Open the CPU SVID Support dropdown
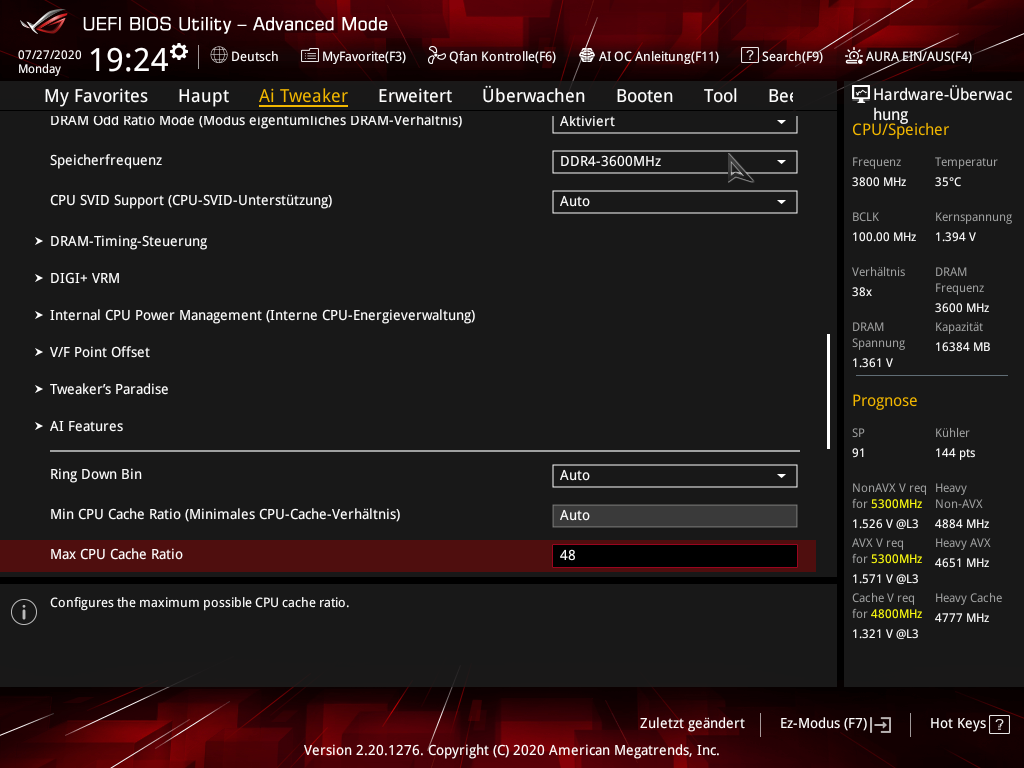Screen dimensions: 1024x768 675,202
